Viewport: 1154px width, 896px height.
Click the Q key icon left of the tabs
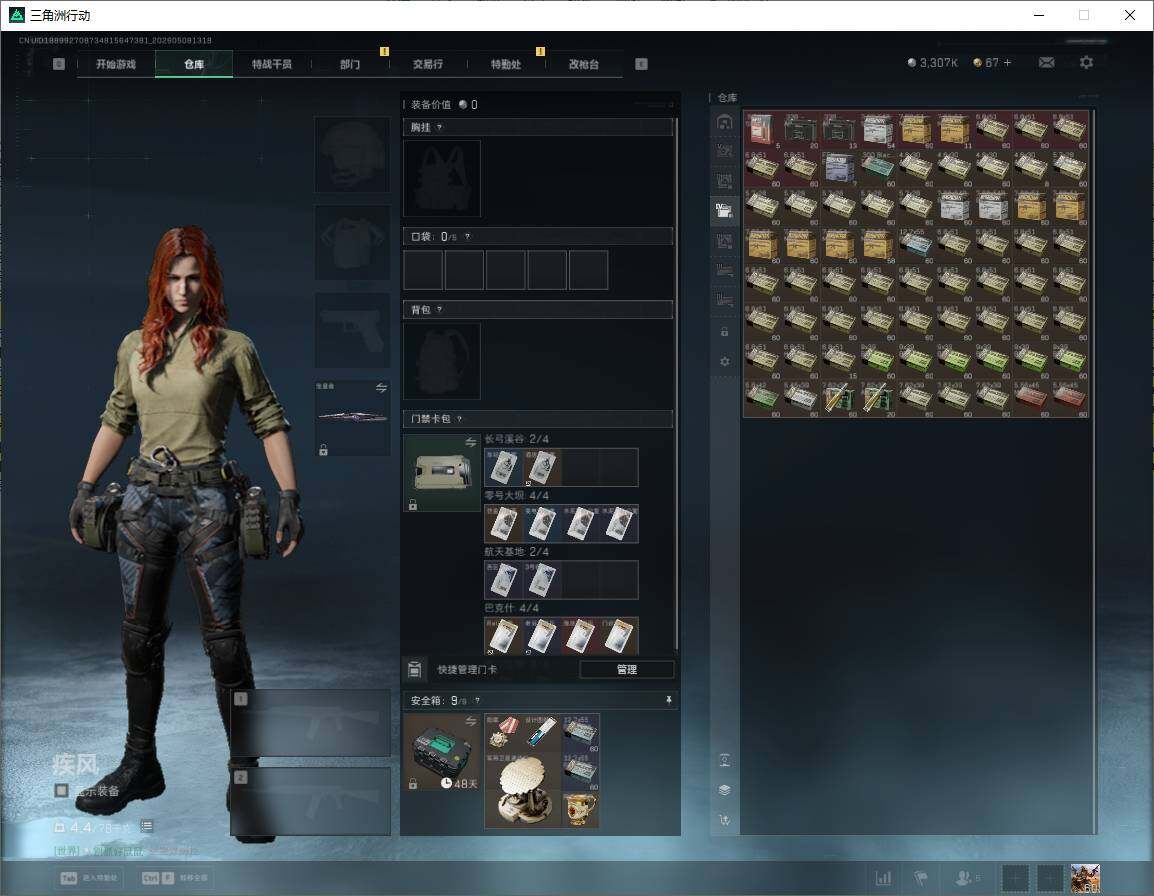click(59, 64)
